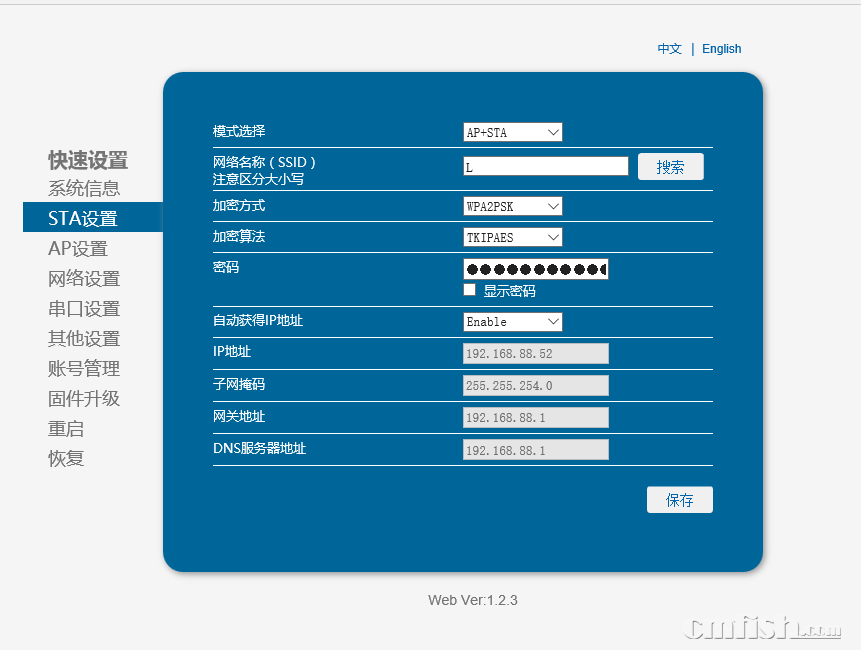Go to 账号管理 page
The image size is (861, 650).
pyautogui.click(x=84, y=369)
